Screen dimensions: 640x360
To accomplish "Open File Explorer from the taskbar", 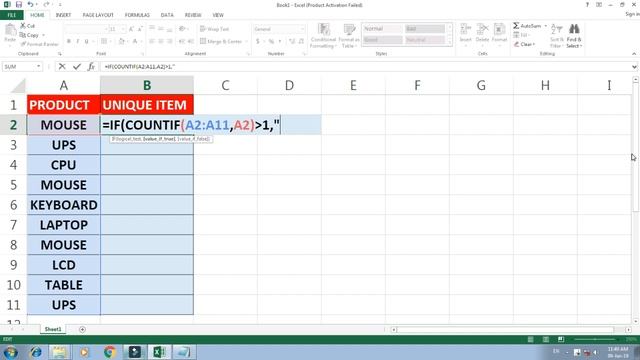I will tap(60, 352).
